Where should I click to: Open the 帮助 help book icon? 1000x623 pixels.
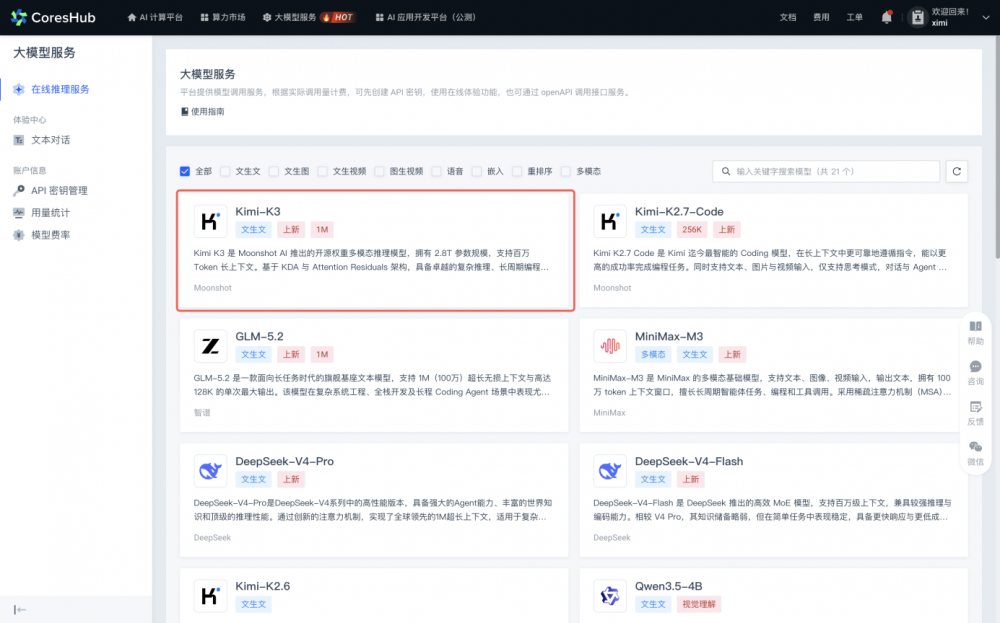pyautogui.click(x=975, y=326)
